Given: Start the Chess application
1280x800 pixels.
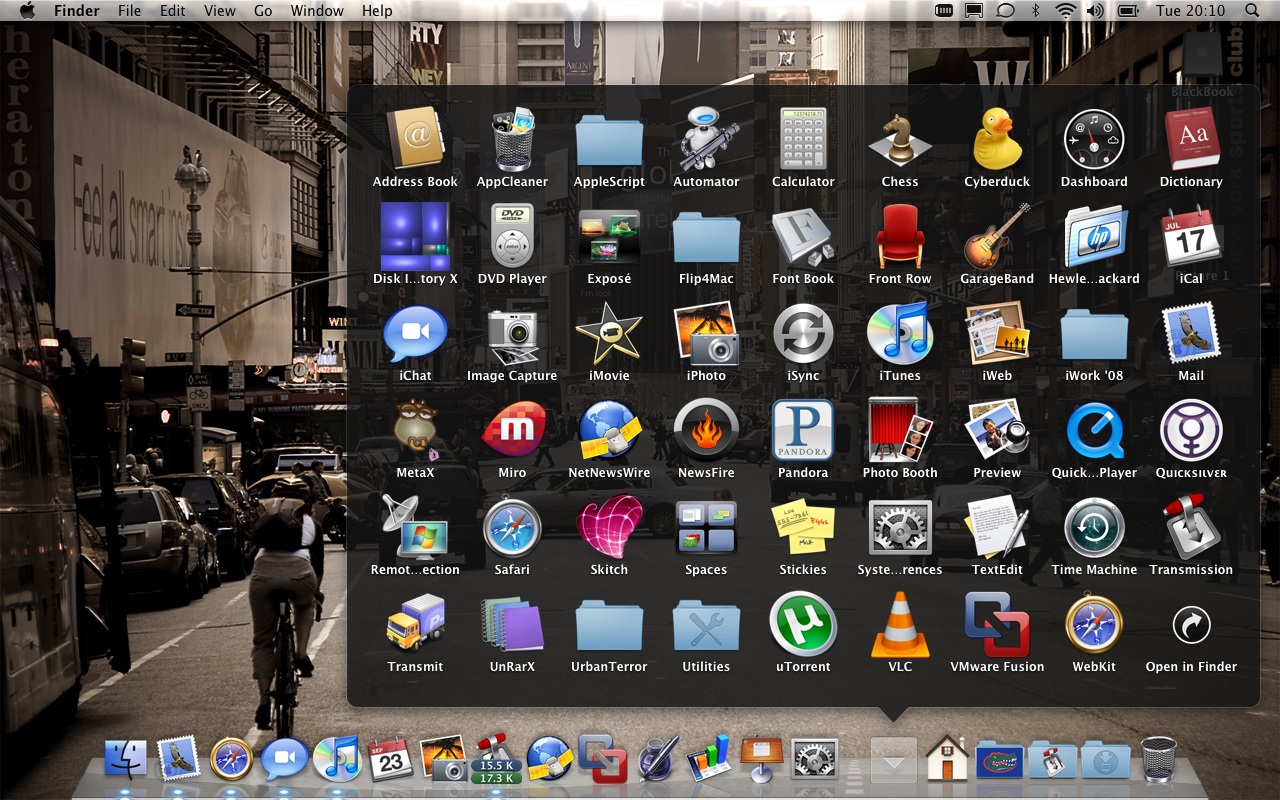Looking at the screenshot, I should 900,138.
